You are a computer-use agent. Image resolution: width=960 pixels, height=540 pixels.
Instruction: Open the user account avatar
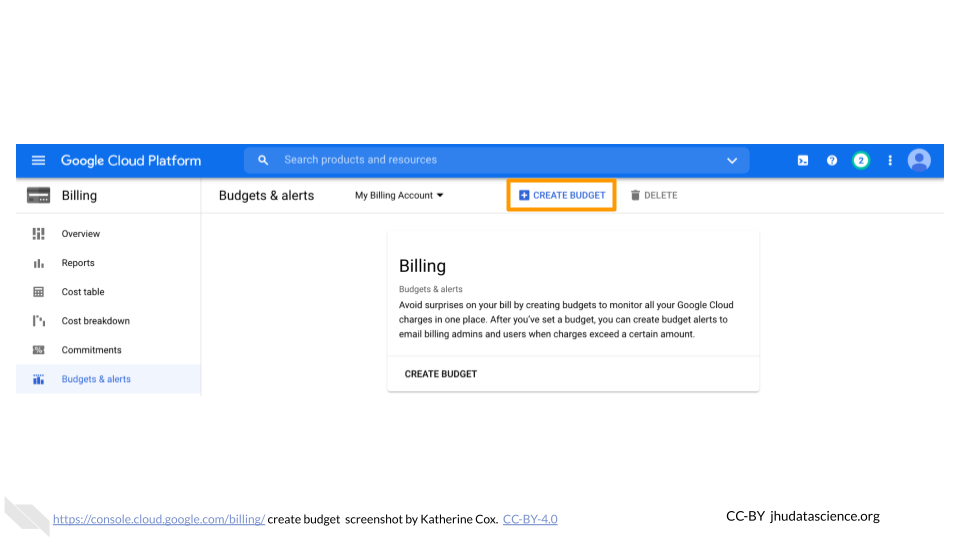point(919,160)
